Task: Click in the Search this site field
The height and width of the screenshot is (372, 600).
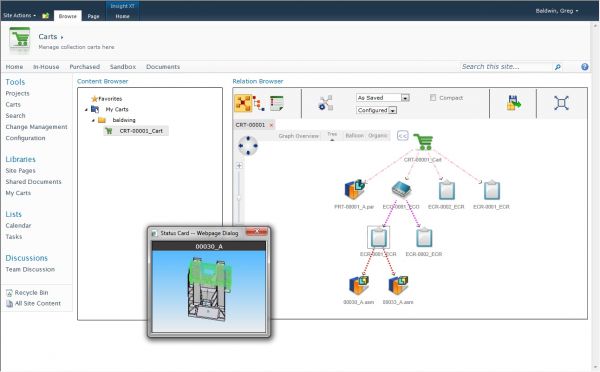Action: click(507, 67)
